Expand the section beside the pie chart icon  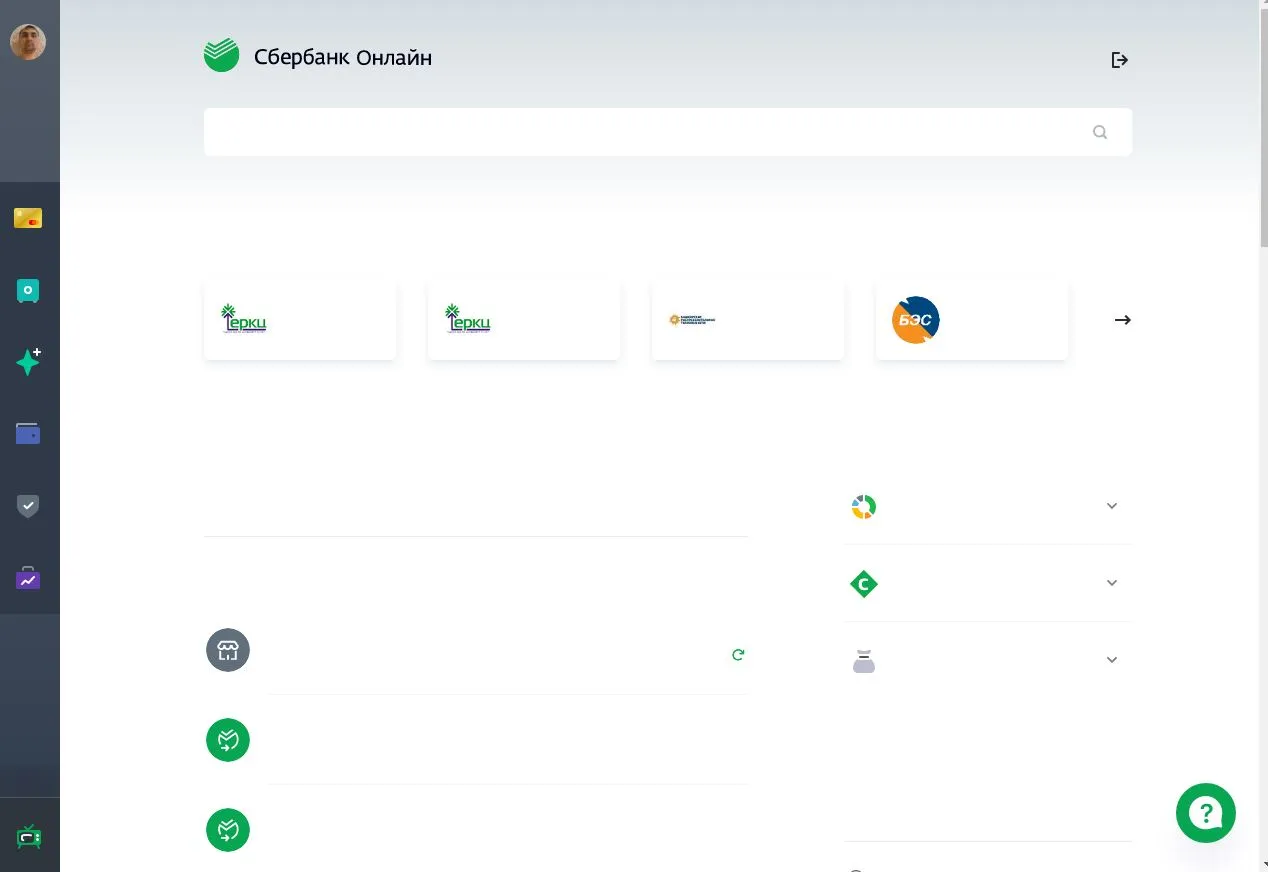point(1112,506)
